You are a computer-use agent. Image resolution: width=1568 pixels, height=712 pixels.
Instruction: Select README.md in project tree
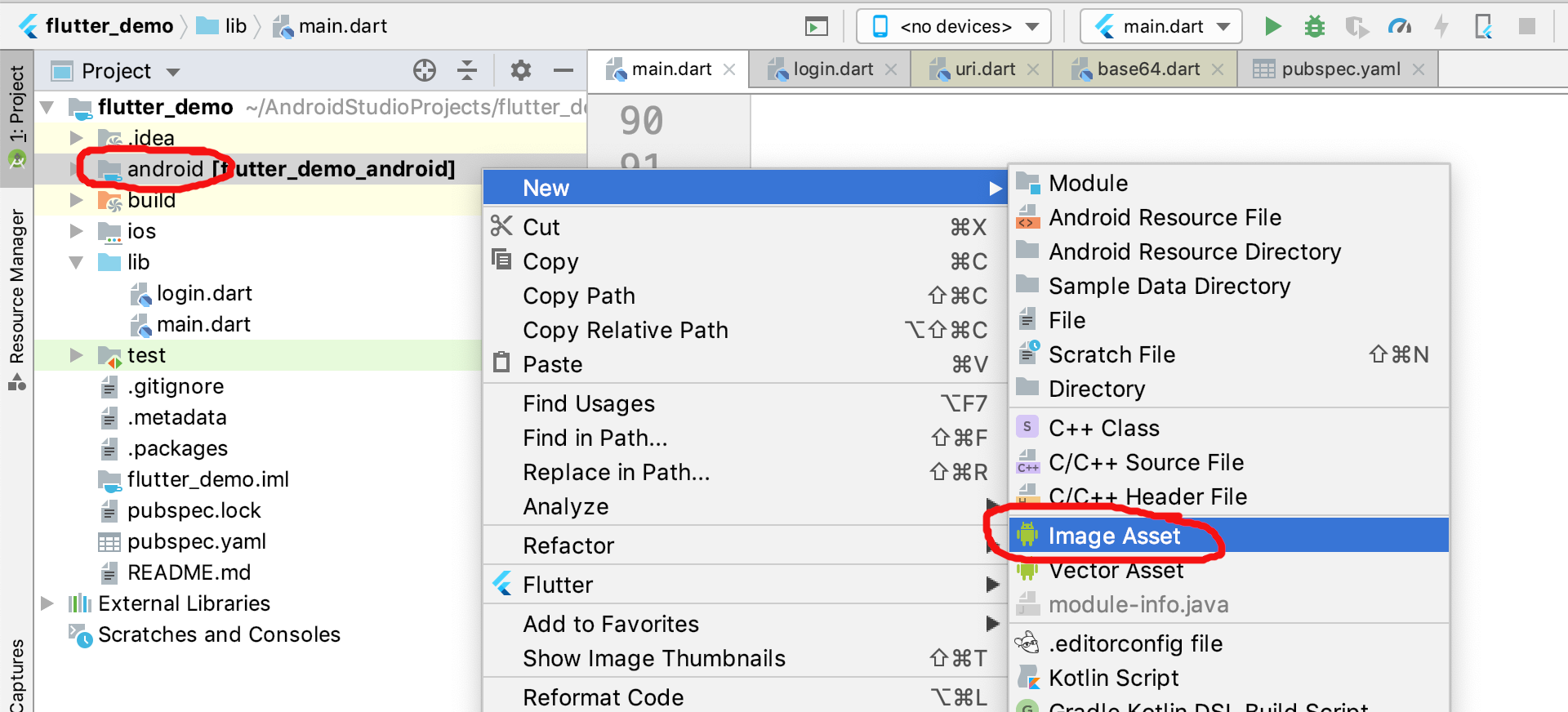(x=189, y=572)
